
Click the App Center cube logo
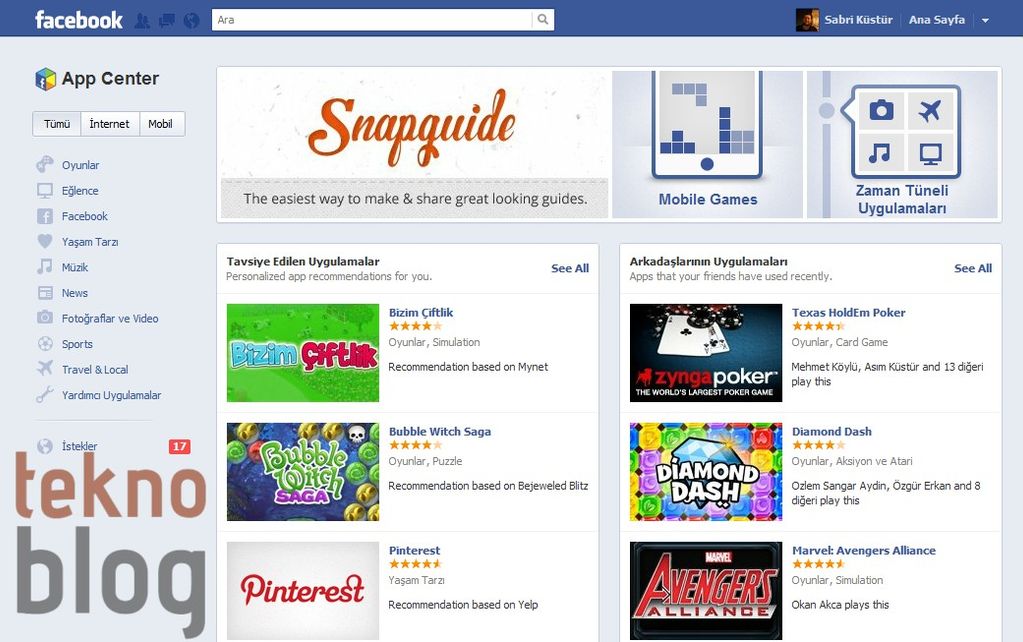click(46, 79)
